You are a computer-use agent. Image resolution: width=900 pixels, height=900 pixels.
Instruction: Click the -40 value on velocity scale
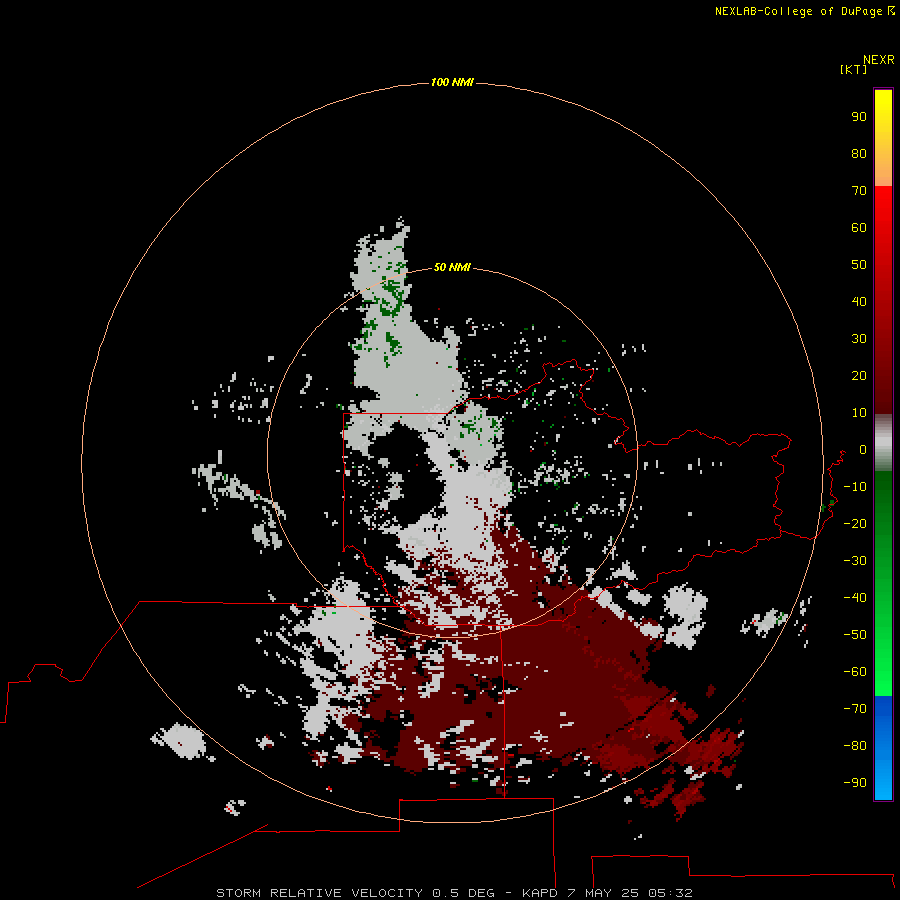coord(855,598)
